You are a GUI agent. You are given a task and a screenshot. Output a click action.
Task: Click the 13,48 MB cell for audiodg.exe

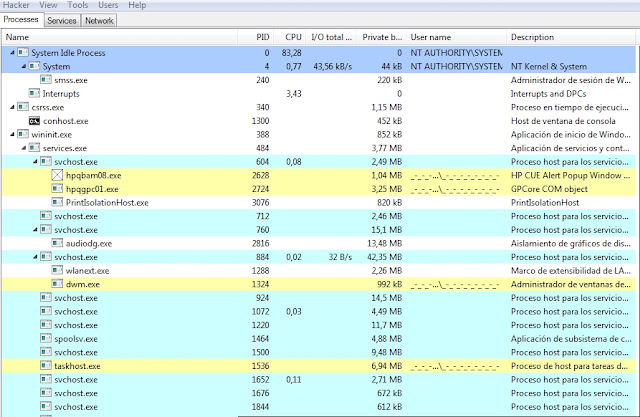coord(384,243)
